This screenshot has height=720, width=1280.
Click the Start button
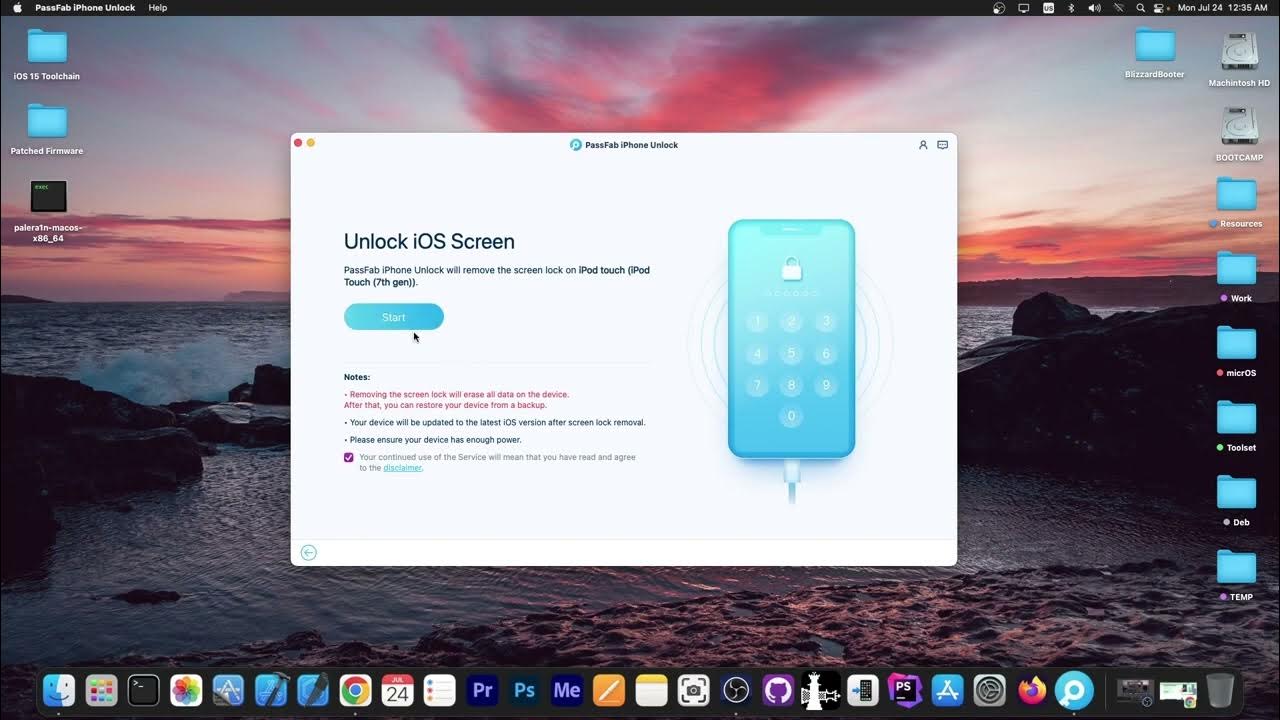click(394, 317)
